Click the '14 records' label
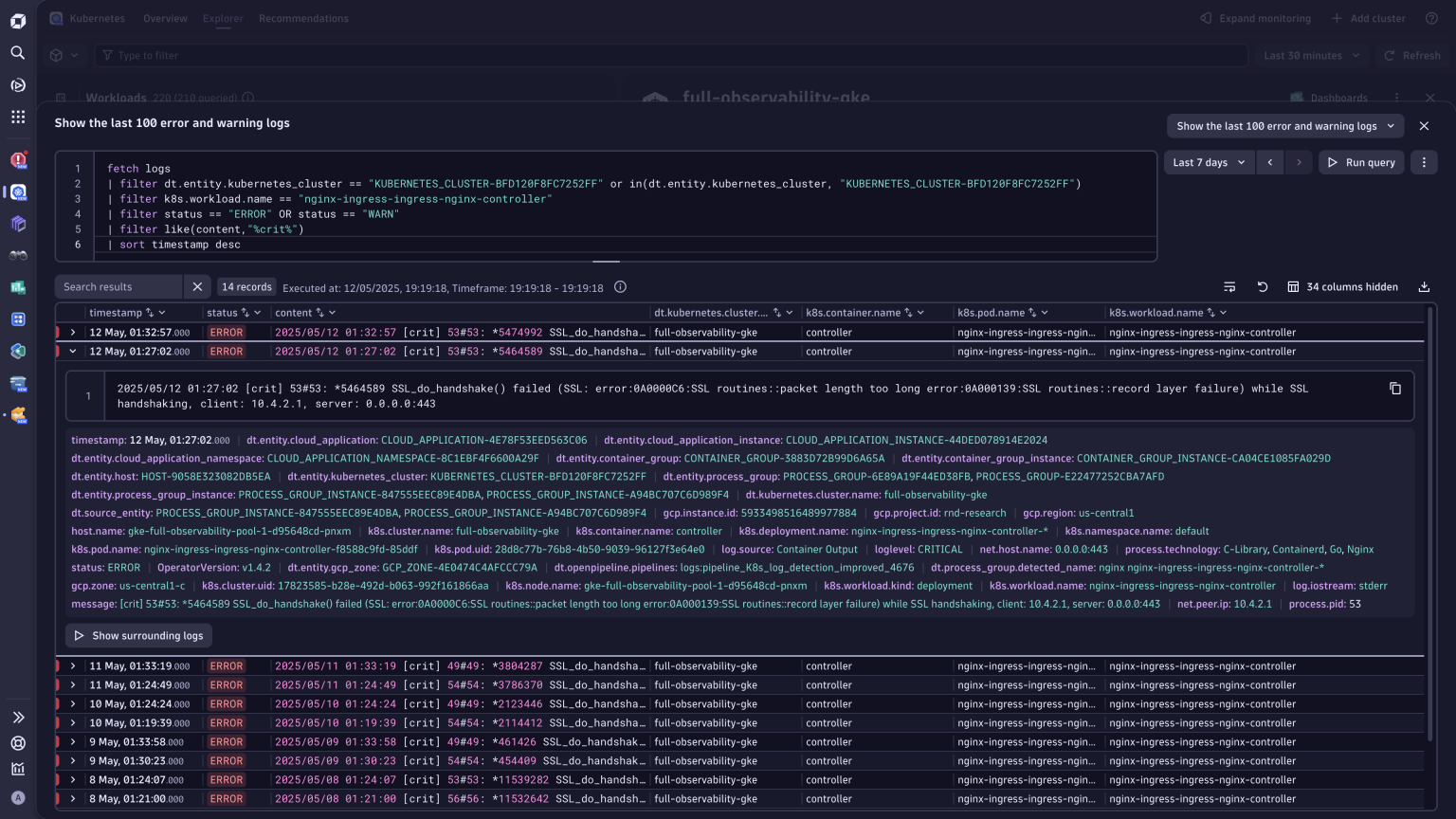The height and width of the screenshot is (819, 1456). pyautogui.click(x=246, y=287)
